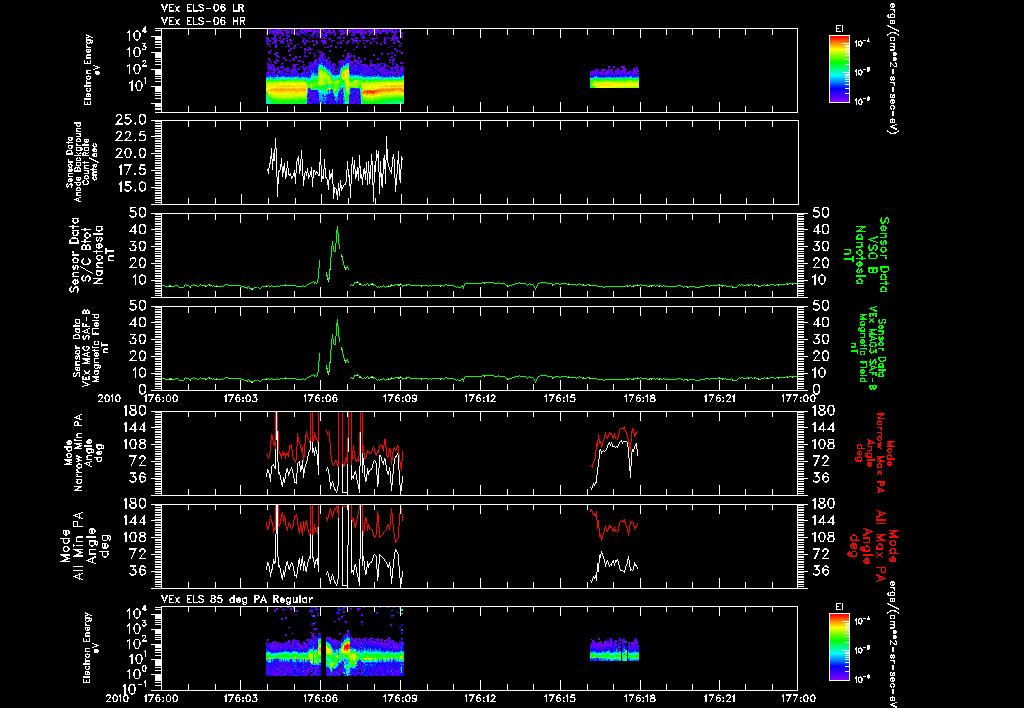Click the EI color bar beside the 85 deg PA spectrogram
The height and width of the screenshot is (708, 1024).
[839, 647]
